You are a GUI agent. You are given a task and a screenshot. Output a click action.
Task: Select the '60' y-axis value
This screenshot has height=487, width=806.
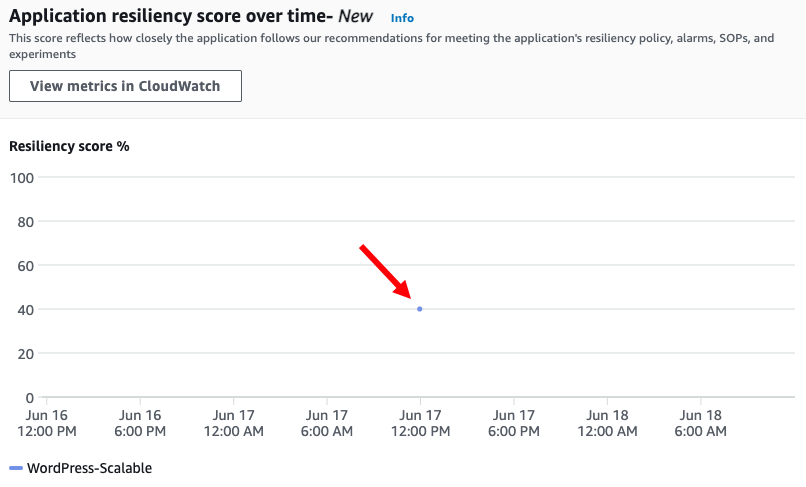coord(26,266)
